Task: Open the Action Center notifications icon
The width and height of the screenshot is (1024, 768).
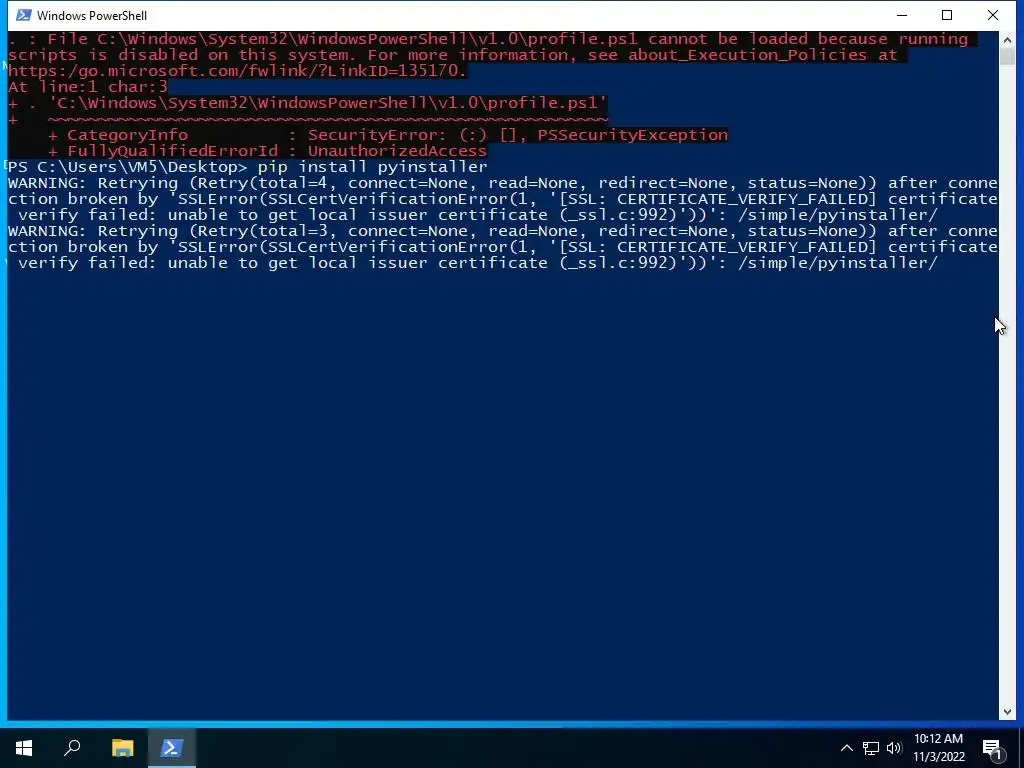Action: 992,748
